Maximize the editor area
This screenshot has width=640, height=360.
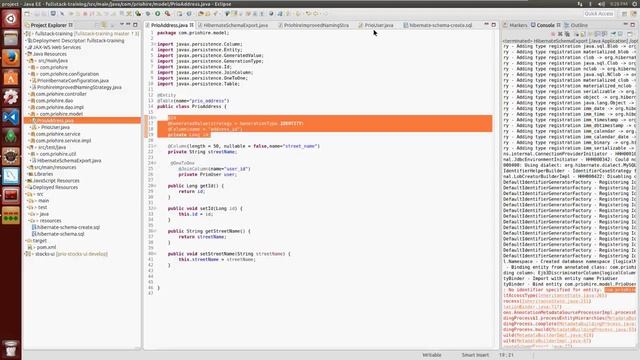click(x=493, y=25)
